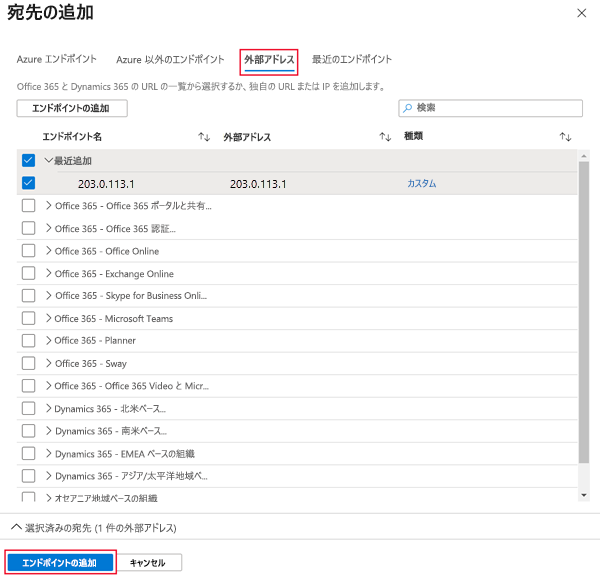Expand Office 365 - Exchange Online group
This screenshot has width=600, height=584.
(49, 273)
